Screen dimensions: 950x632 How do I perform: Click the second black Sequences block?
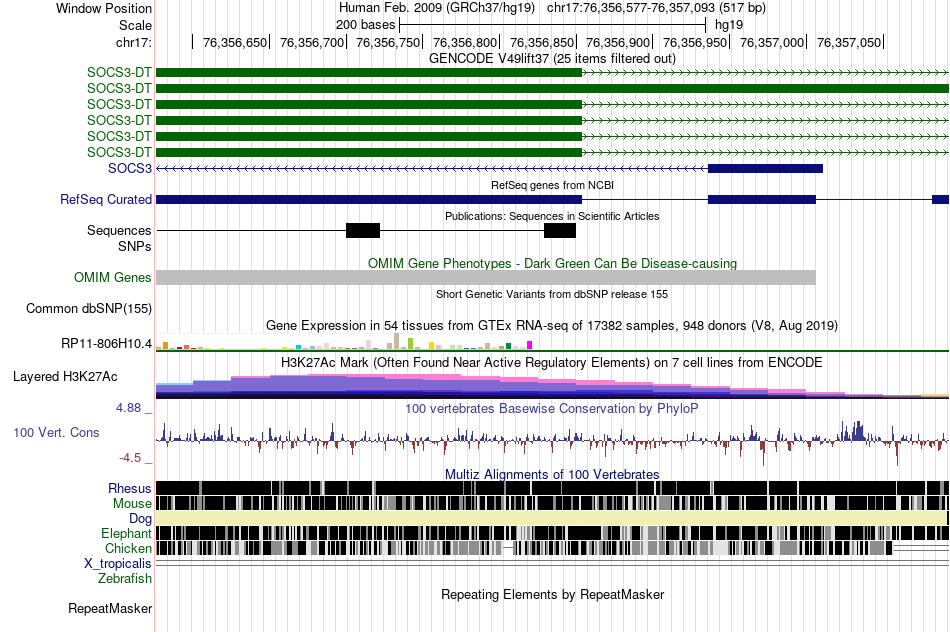click(560, 230)
